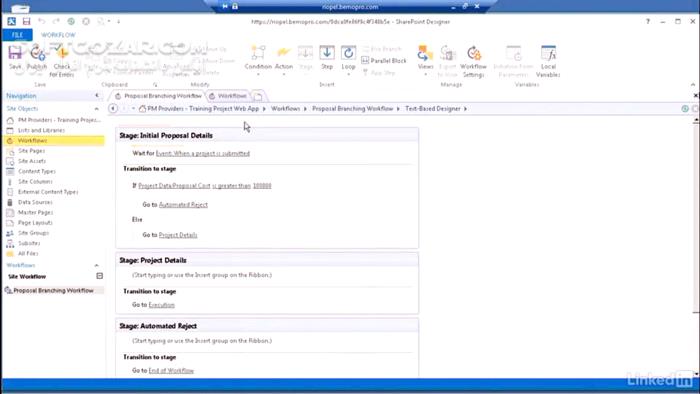Click the Publish workflow icon

click(37, 58)
